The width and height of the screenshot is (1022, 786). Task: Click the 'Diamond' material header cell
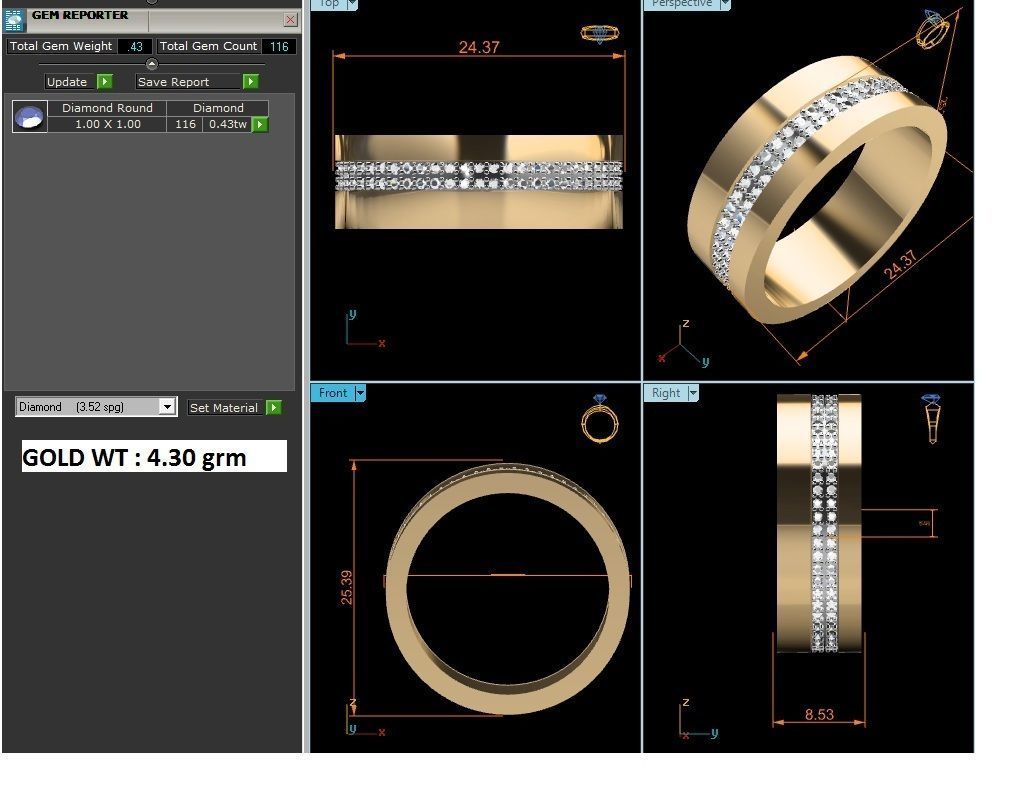coord(218,108)
